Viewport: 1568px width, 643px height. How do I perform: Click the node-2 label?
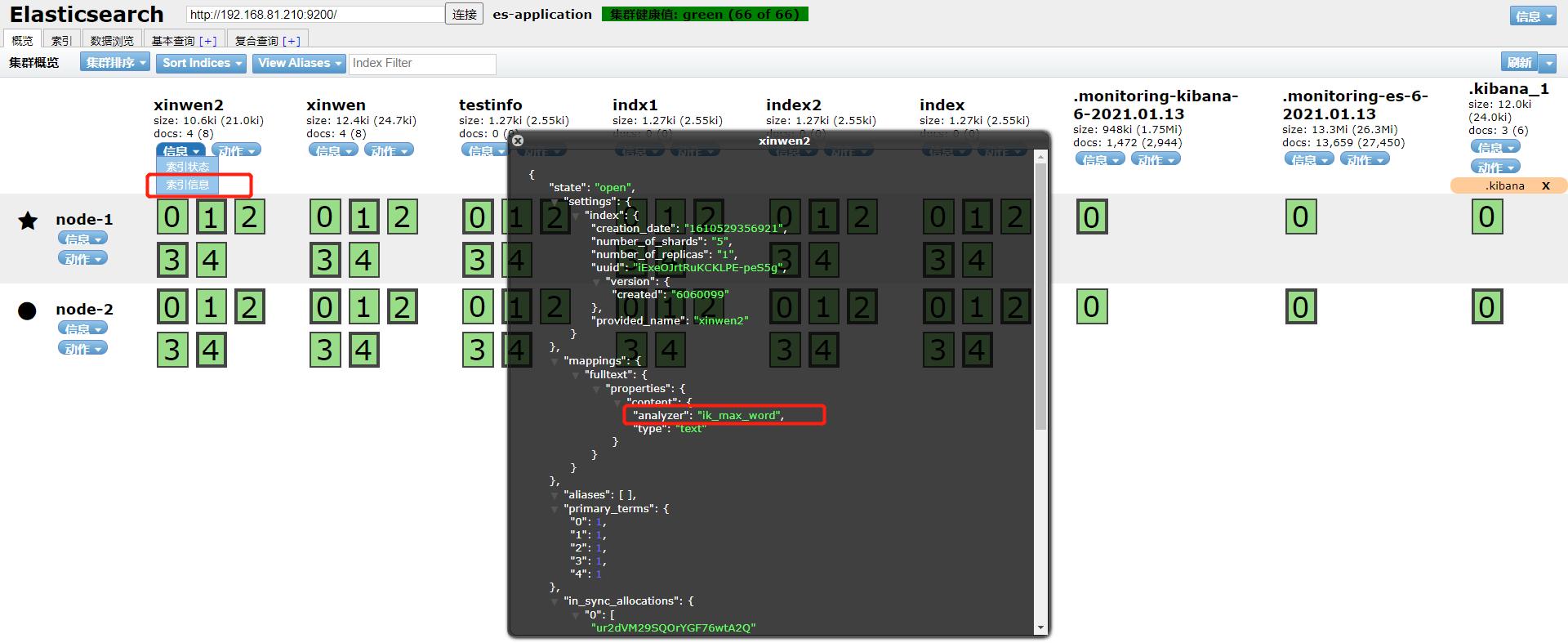coord(84,309)
